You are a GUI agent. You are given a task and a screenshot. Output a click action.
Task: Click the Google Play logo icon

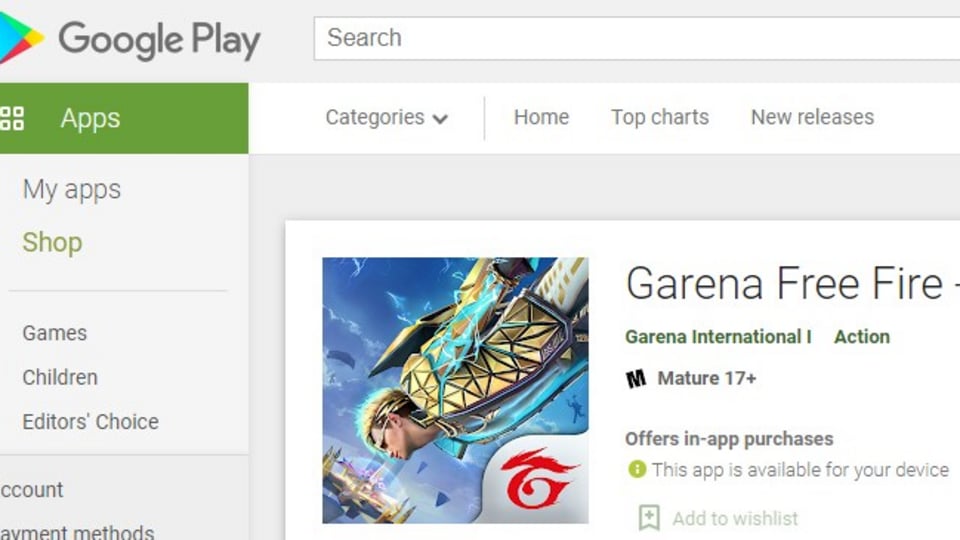pyautogui.click(x=21, y=37)
